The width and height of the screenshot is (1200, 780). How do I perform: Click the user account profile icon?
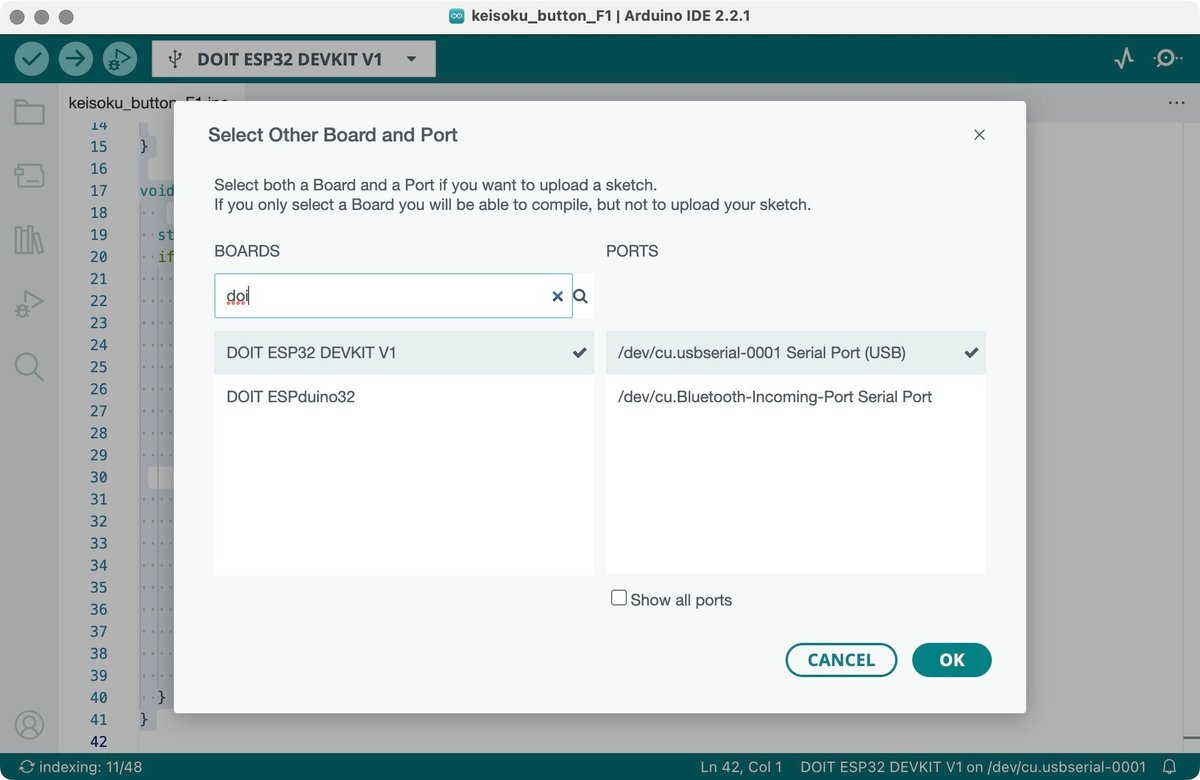coord(30,724)
